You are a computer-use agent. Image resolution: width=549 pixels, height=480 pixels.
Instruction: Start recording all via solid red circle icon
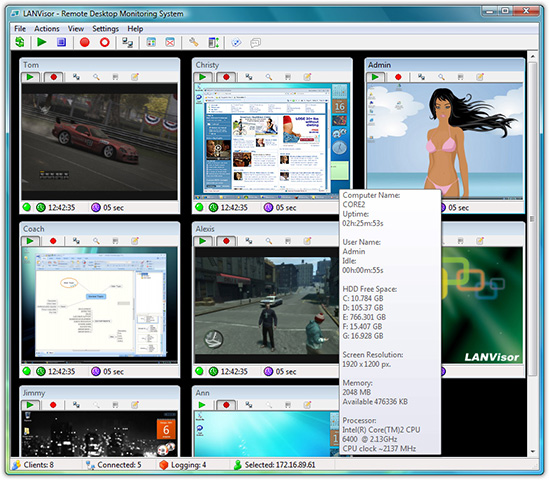(85, 42)
